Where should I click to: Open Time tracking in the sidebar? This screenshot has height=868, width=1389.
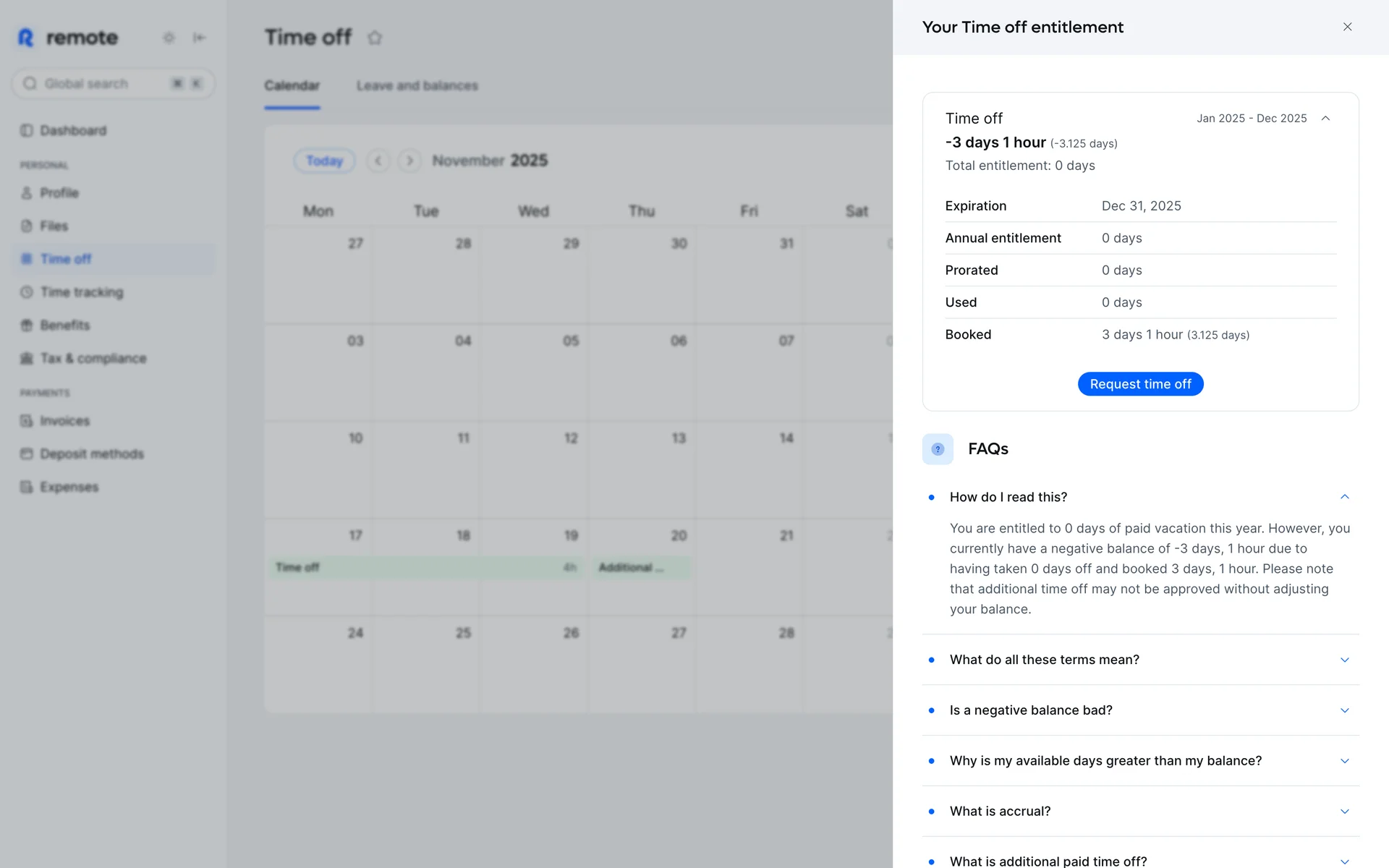(x=81, y=292)
